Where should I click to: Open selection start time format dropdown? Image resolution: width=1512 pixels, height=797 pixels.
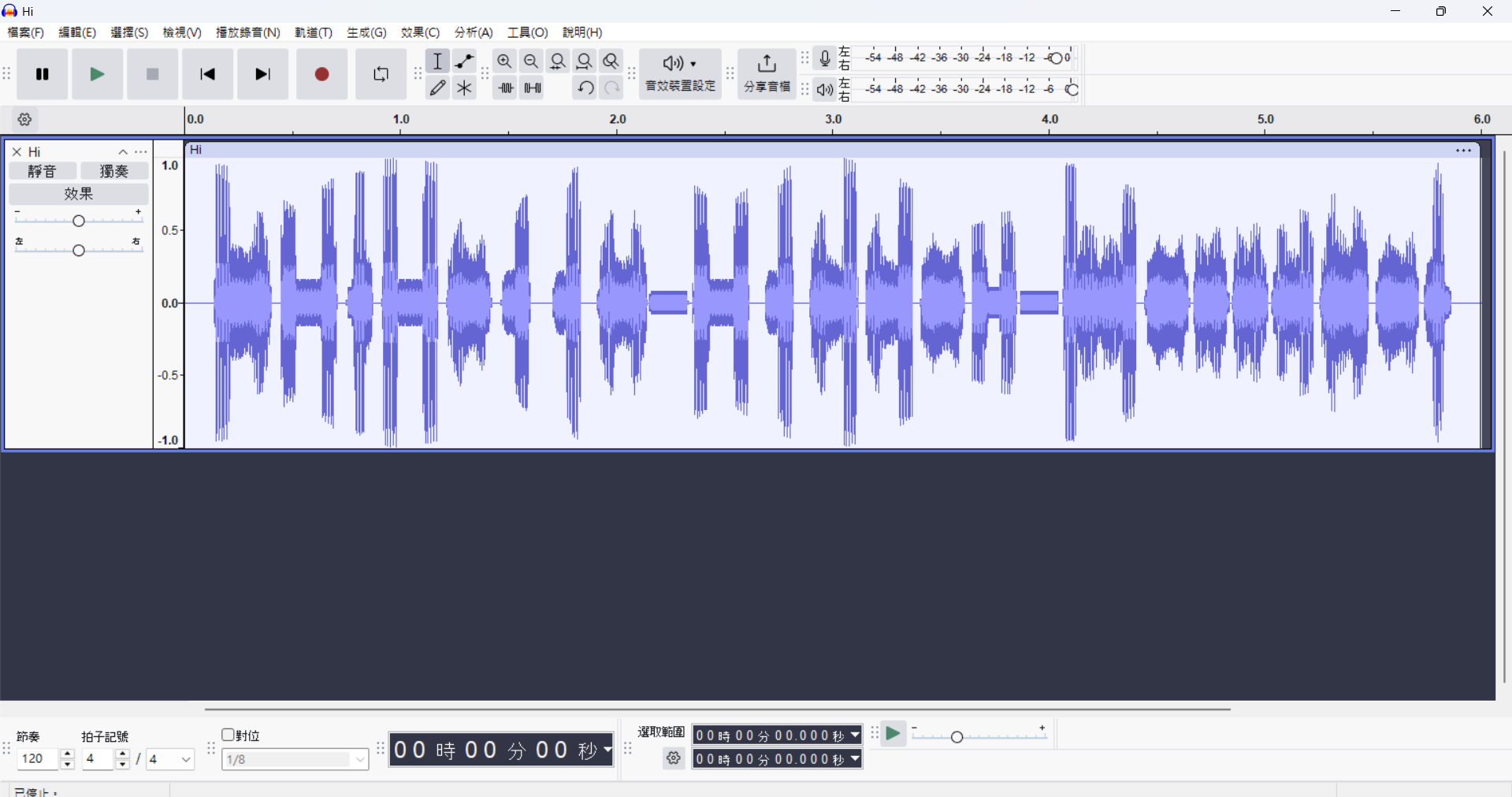tap(855, 736)
